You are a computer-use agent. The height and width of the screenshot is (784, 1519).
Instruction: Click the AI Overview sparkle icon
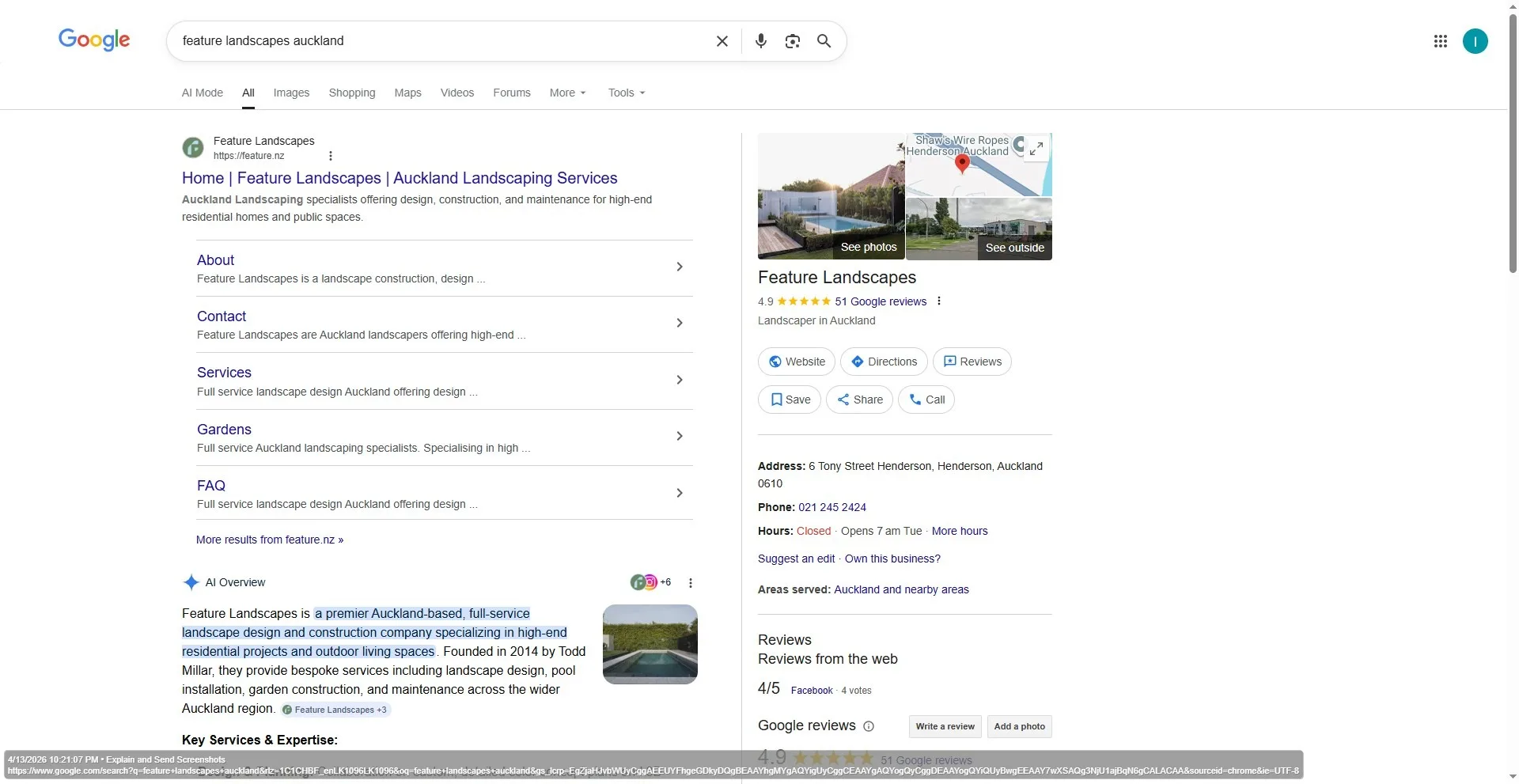(191, 582)
